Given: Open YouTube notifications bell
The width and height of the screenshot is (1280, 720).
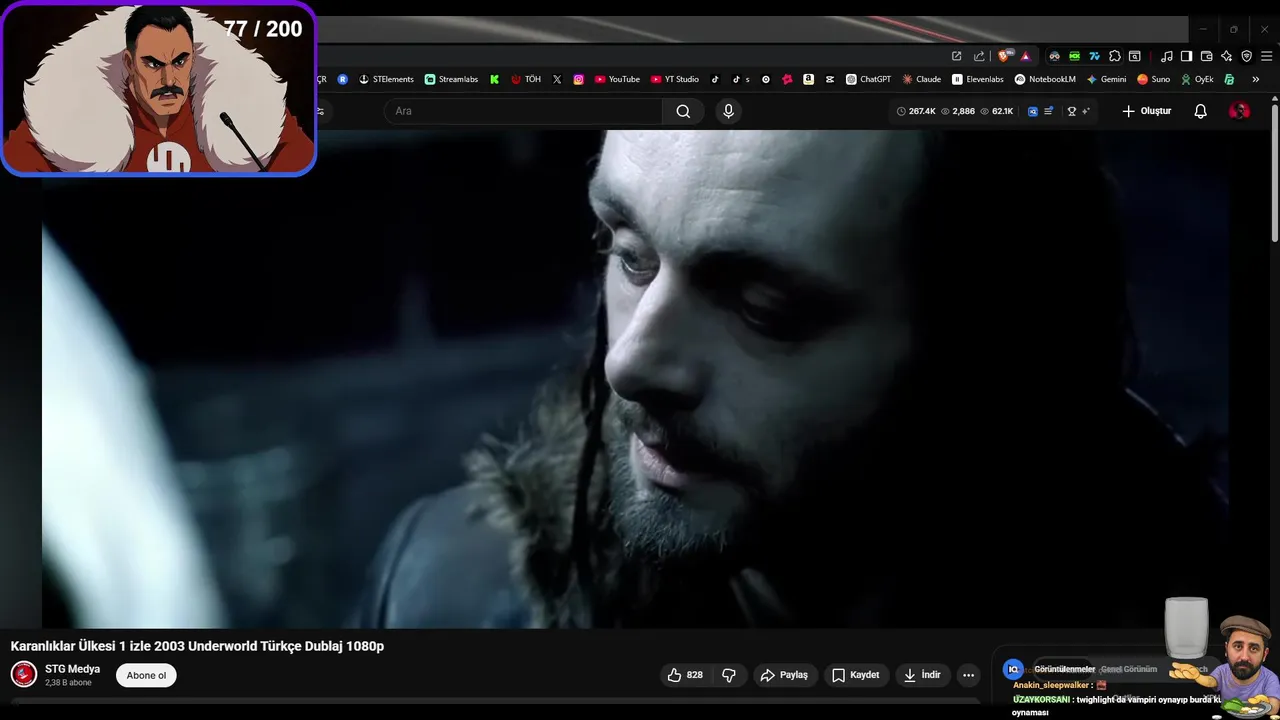Looking at the screenshot, I should [x=1201, y=111].
